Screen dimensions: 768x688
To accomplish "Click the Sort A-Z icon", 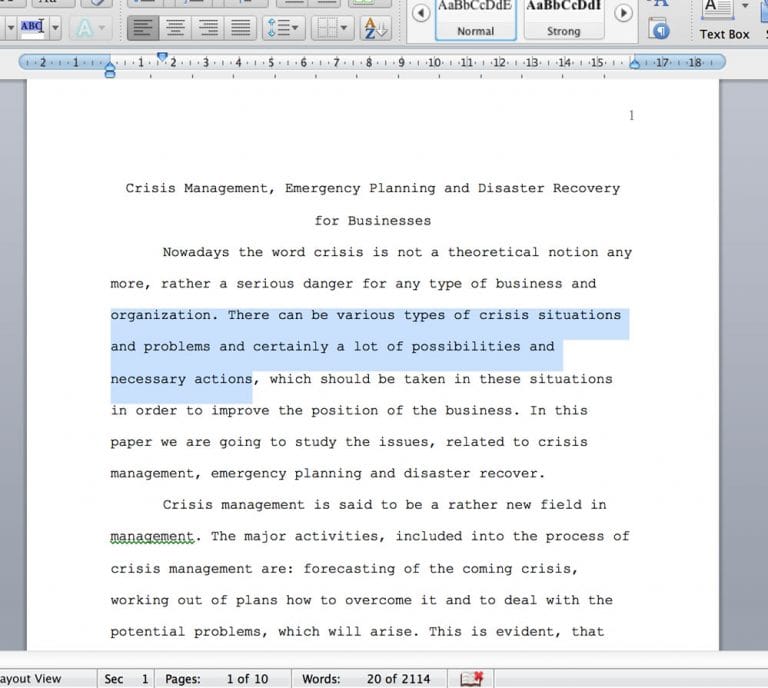I will [376, 28].
